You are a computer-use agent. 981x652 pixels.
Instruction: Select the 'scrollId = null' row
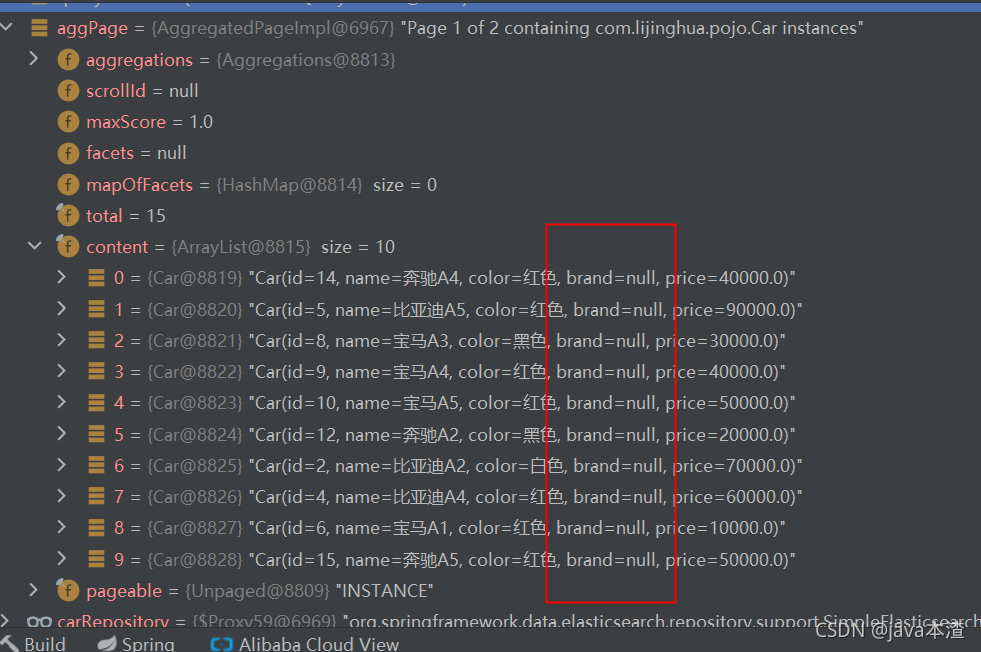[x=142, y=91]
